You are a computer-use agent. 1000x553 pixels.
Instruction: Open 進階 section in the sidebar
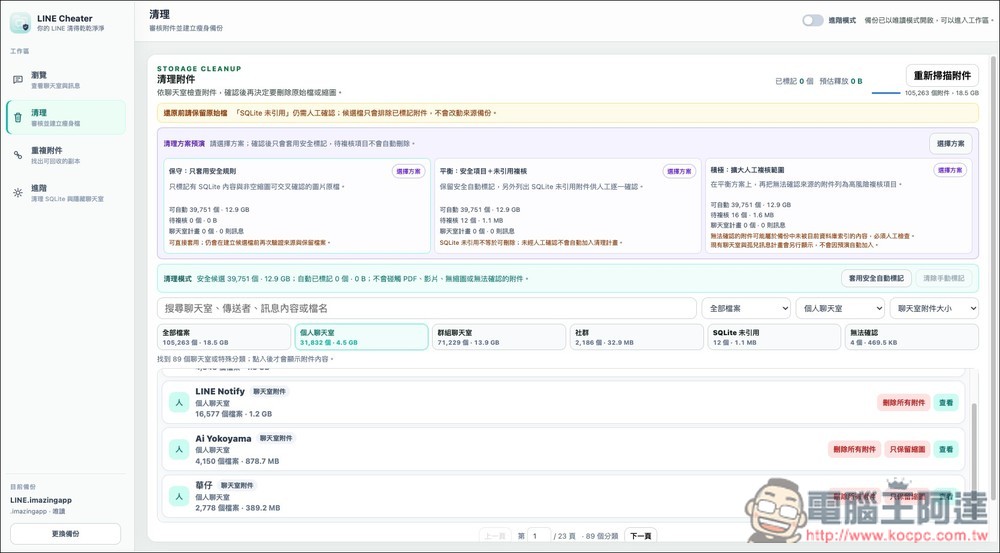tap(66, 193)
